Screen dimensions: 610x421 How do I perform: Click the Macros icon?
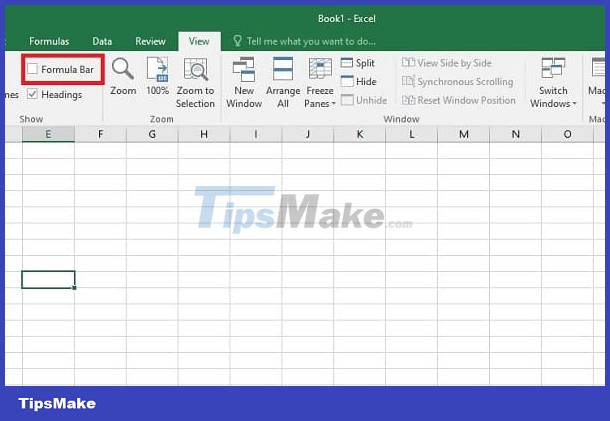coord(598,68)
